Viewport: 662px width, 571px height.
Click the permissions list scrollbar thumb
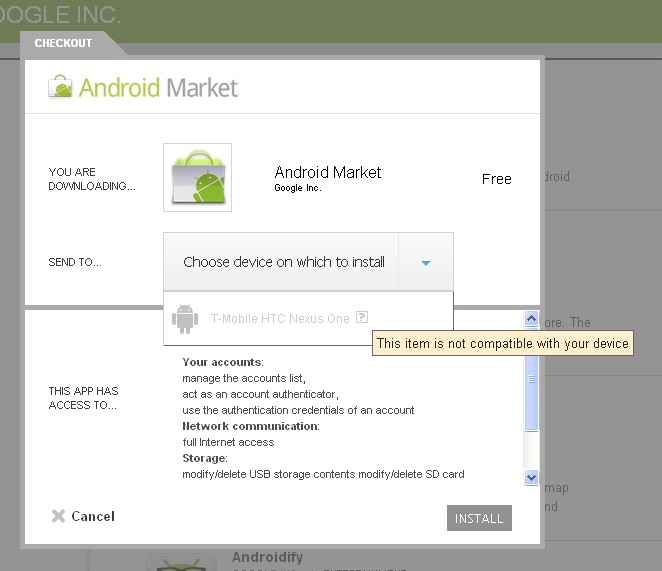pyautogui.click(x=532, y=379)
